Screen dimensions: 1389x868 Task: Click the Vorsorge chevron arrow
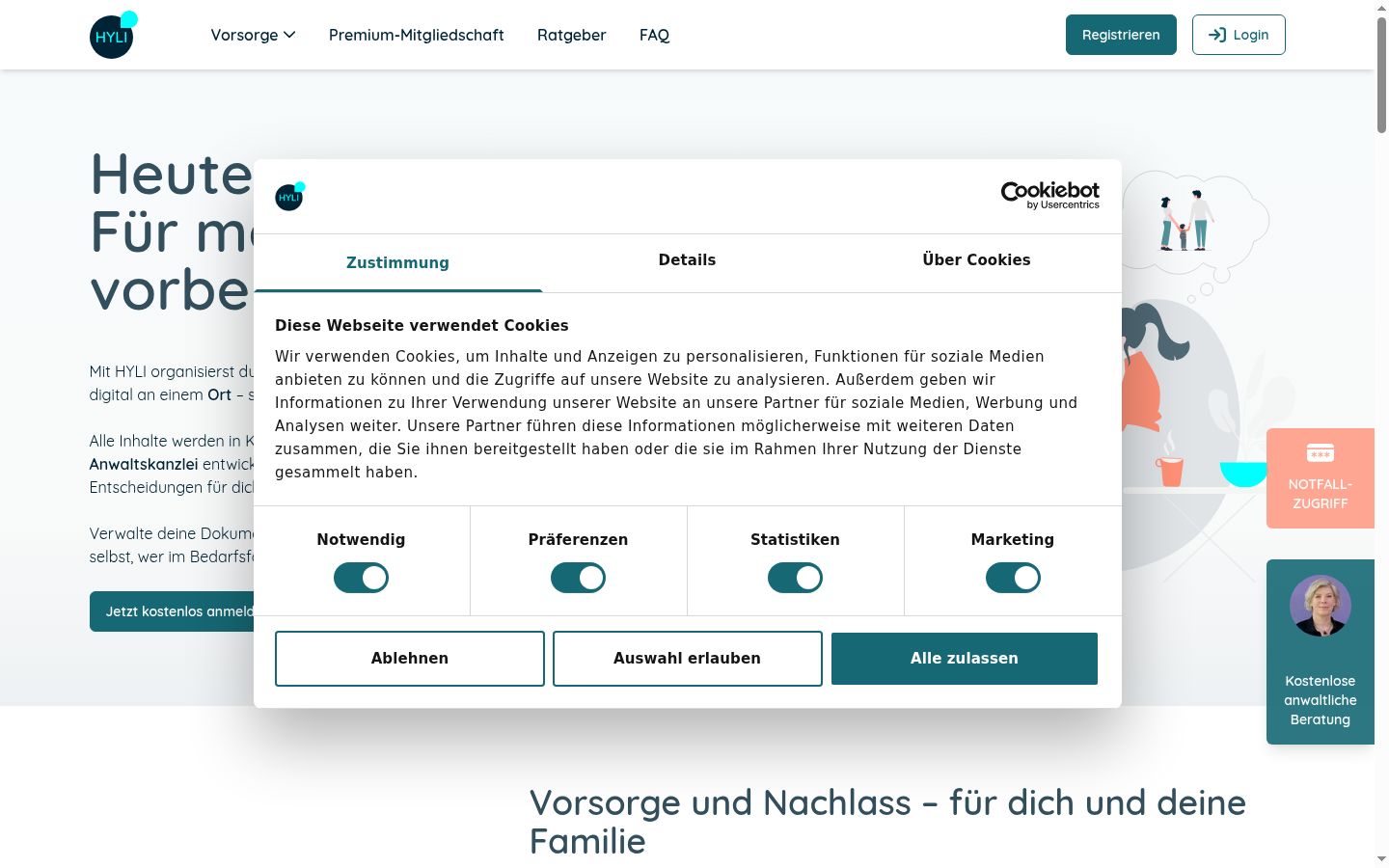[289, 35]
